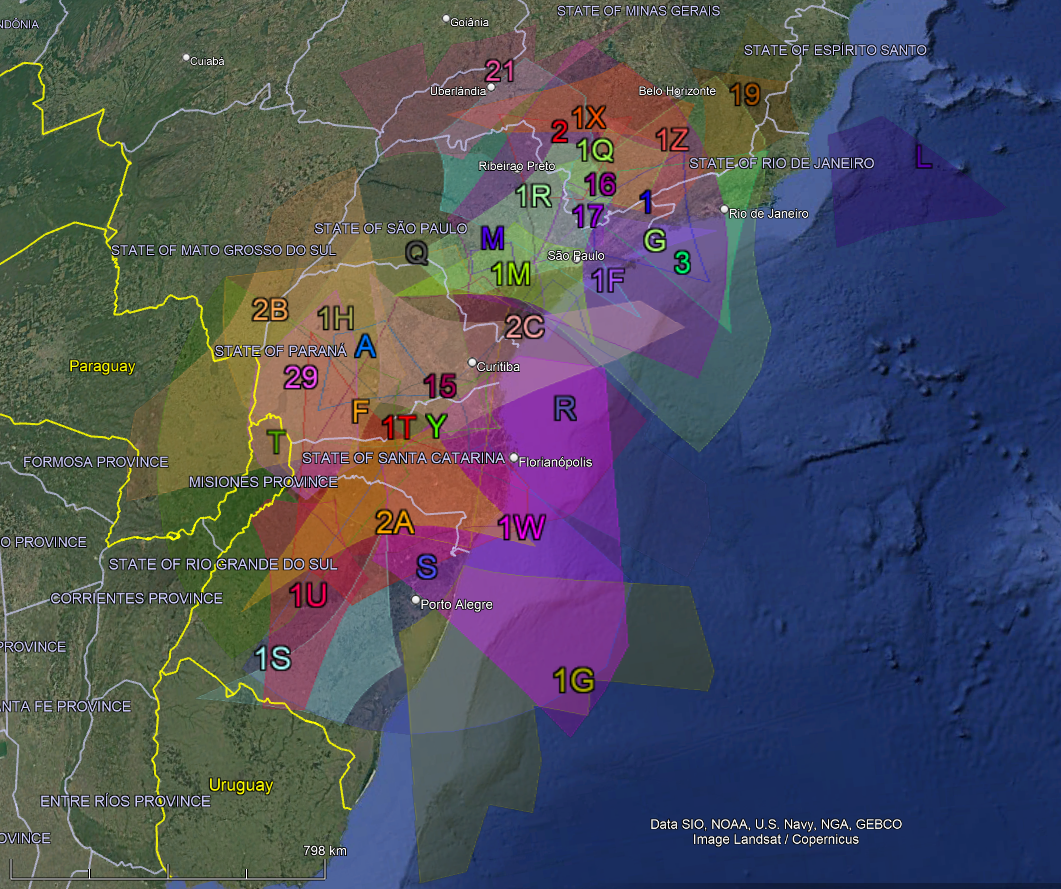Select the Goiânia city marker dot
Viewport: 1061px width, 889px height.
(447, 19)
